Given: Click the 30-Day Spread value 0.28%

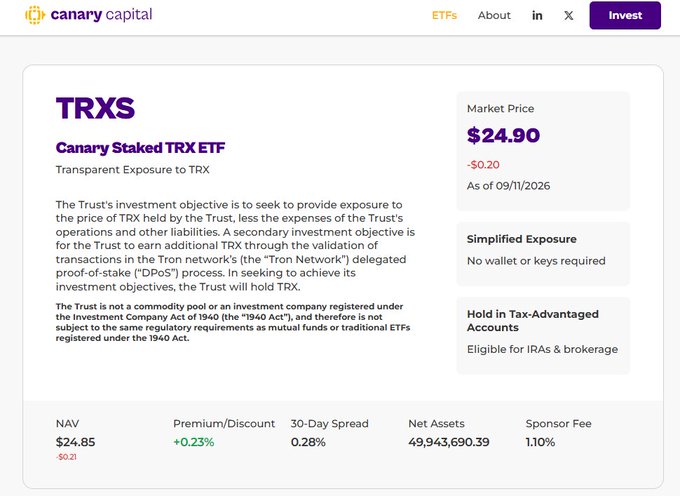Looking at the screenshot, I should tap(308, 442).
